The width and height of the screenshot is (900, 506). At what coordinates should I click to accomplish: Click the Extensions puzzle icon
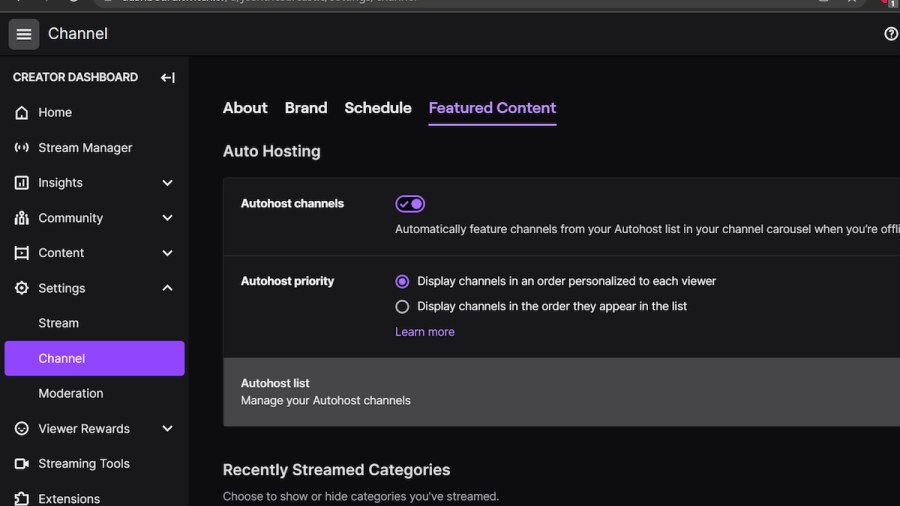(x=21, y=499)
